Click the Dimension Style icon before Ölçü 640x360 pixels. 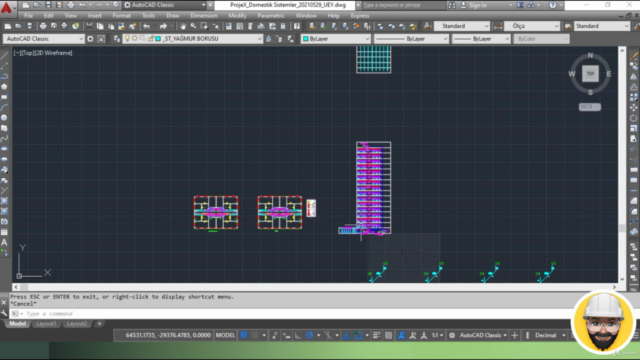(498, 26)
